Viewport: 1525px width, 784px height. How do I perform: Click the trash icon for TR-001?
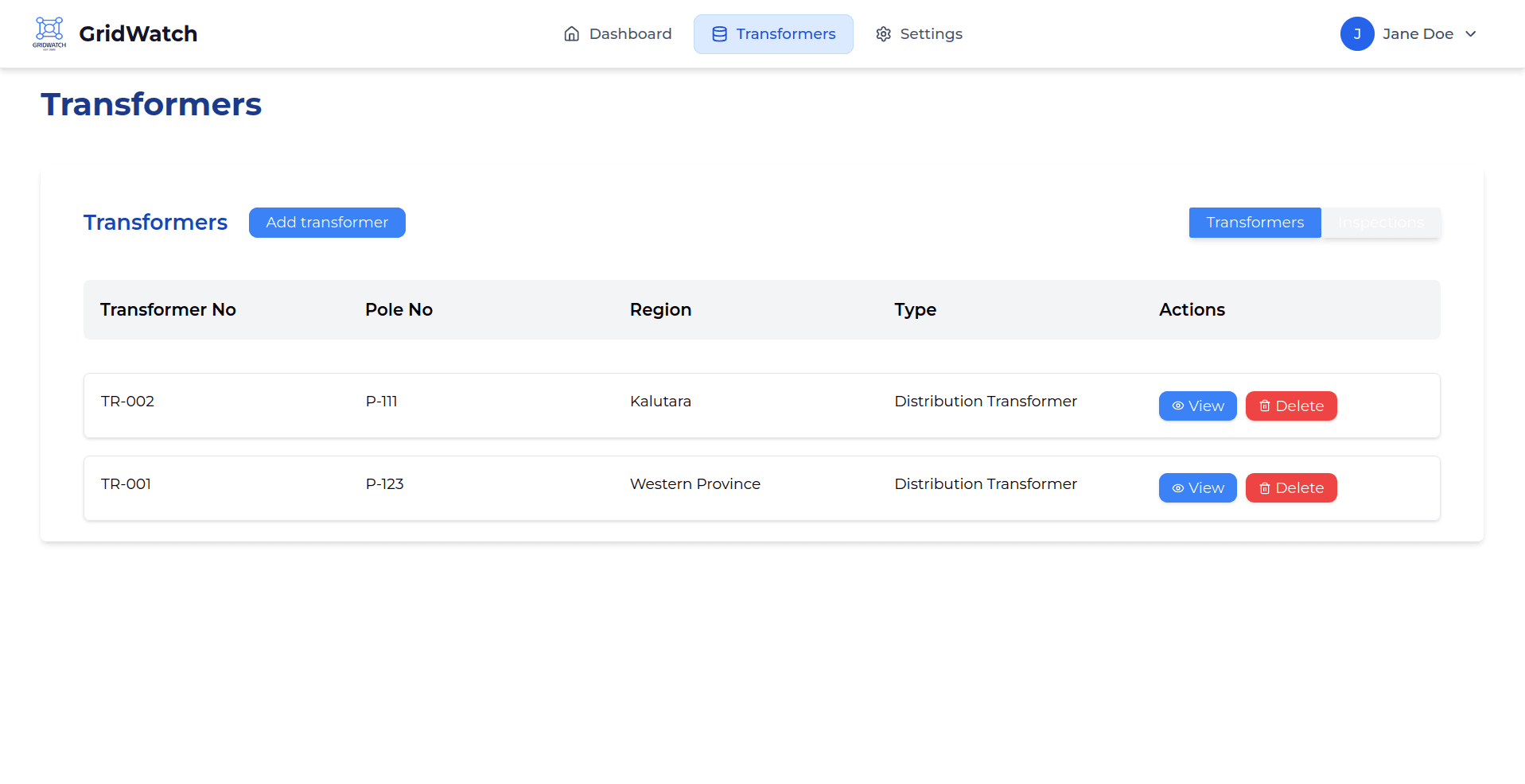coord(1264,488)
